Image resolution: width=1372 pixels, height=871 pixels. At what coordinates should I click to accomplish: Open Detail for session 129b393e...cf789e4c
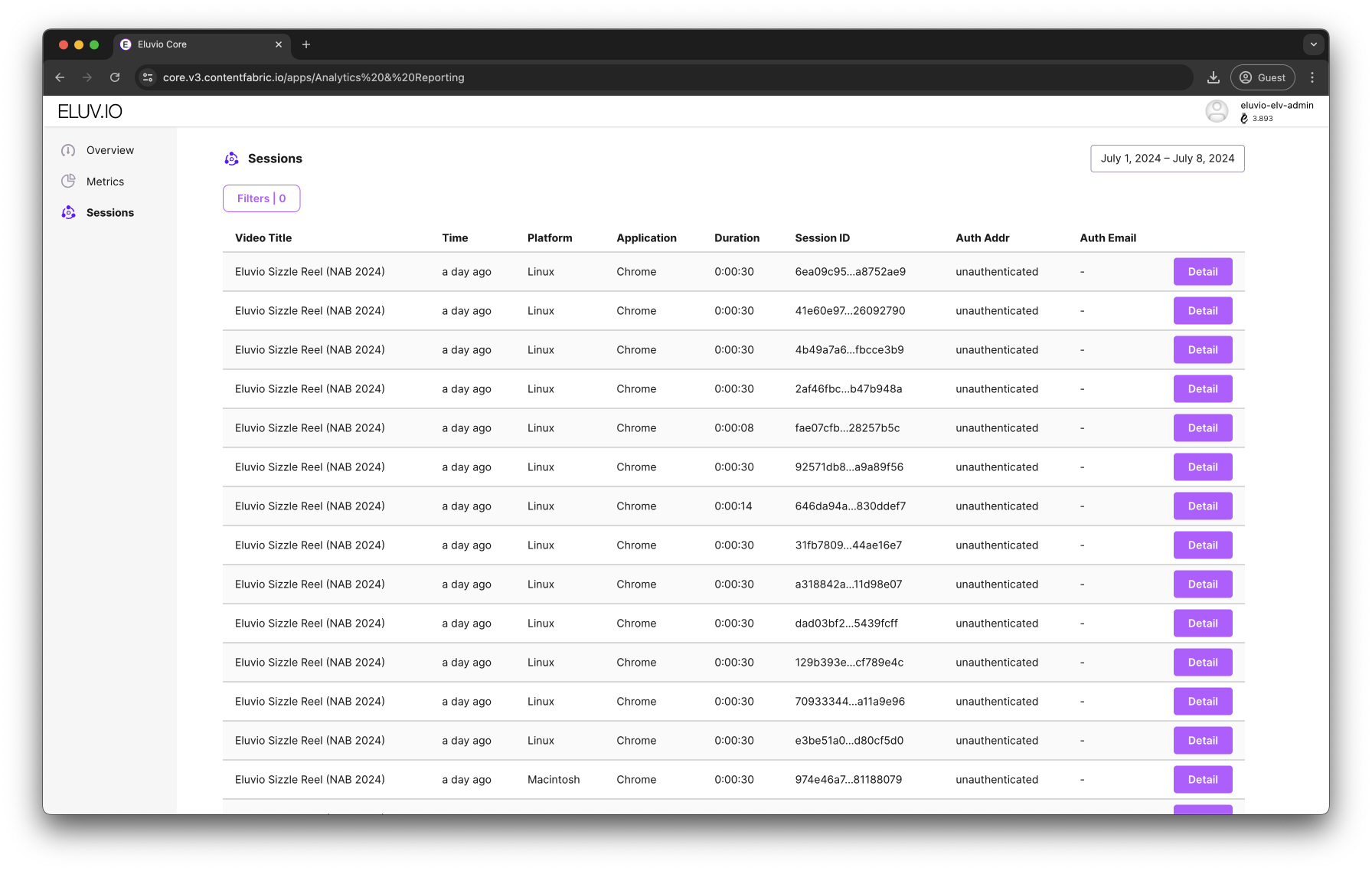coord(1203,663)
